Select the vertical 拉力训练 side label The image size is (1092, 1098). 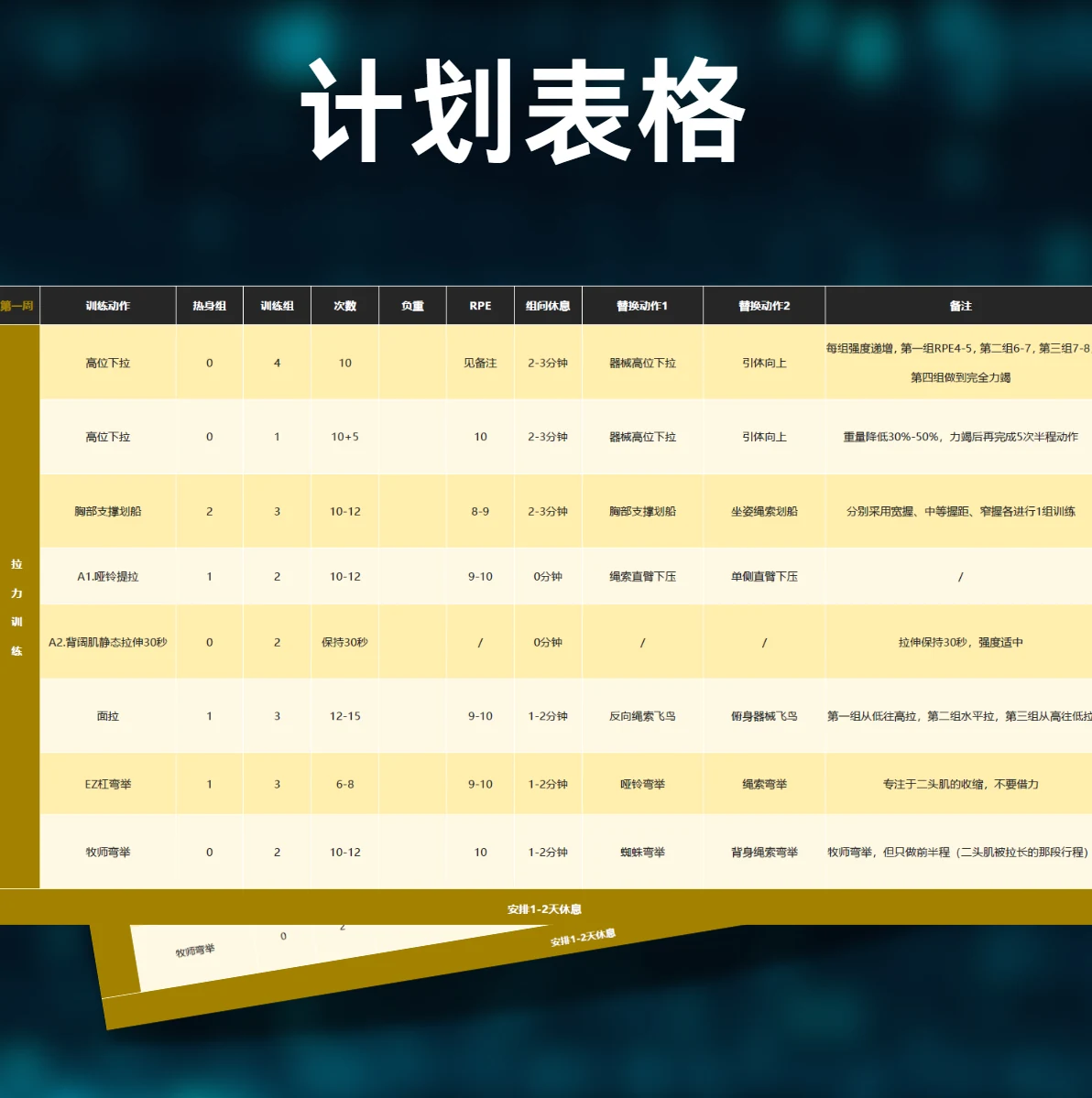[16, 607]
